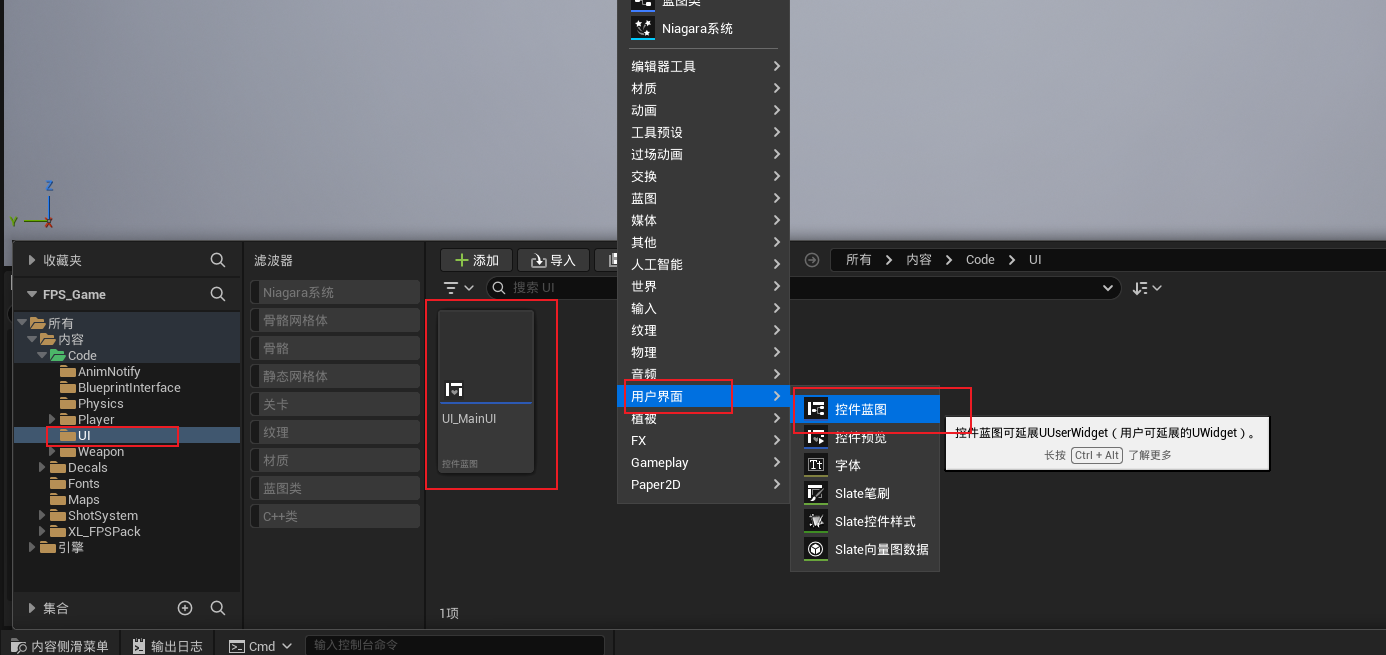Viewport: 1386px width, 655px height.
Task: Click the search icon in 集合 section
Action: (218, 608)
